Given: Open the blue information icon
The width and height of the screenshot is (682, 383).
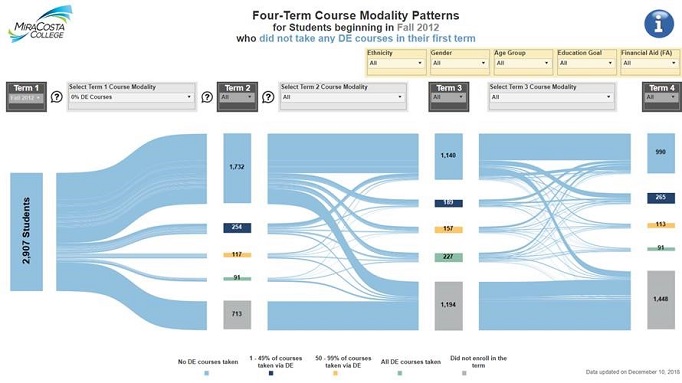Looking at the screenshot, I should coord(659,23).
